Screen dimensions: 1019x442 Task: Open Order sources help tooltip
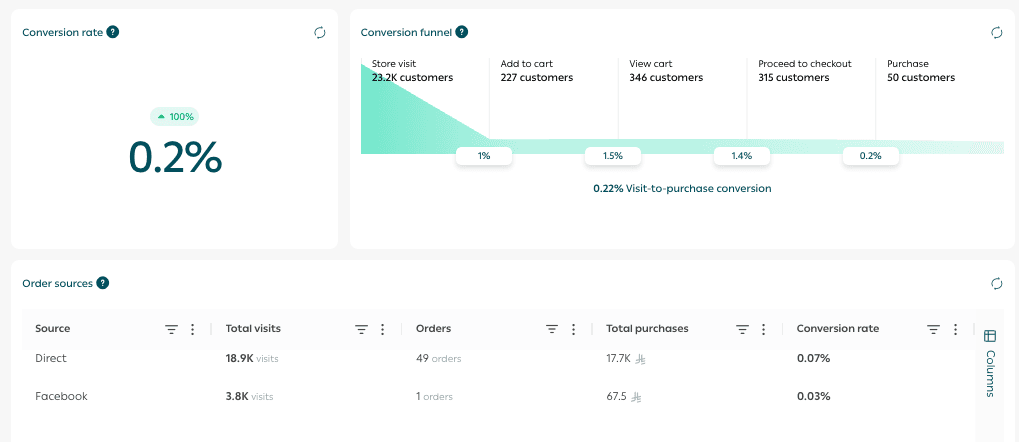point(103,283)
